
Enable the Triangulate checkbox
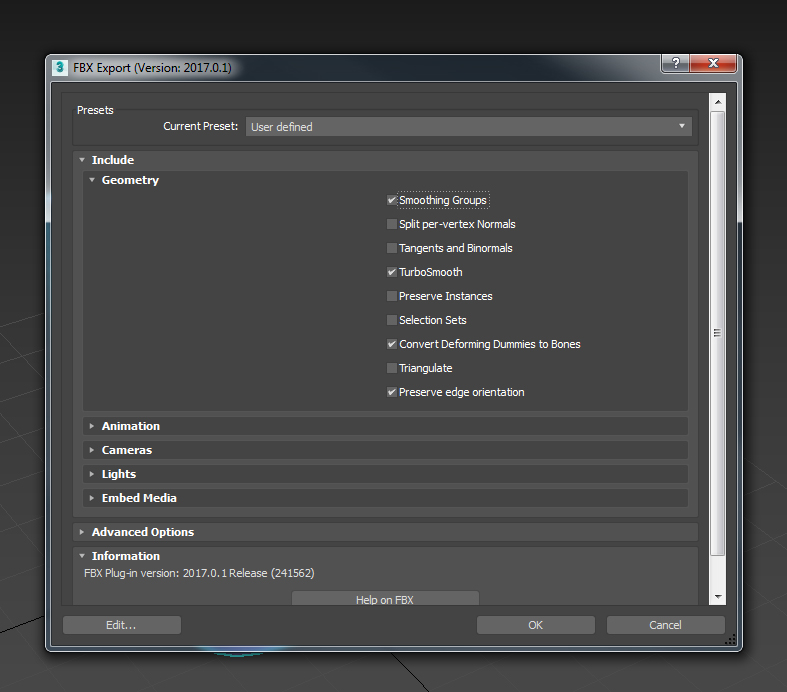click(392, 368)
